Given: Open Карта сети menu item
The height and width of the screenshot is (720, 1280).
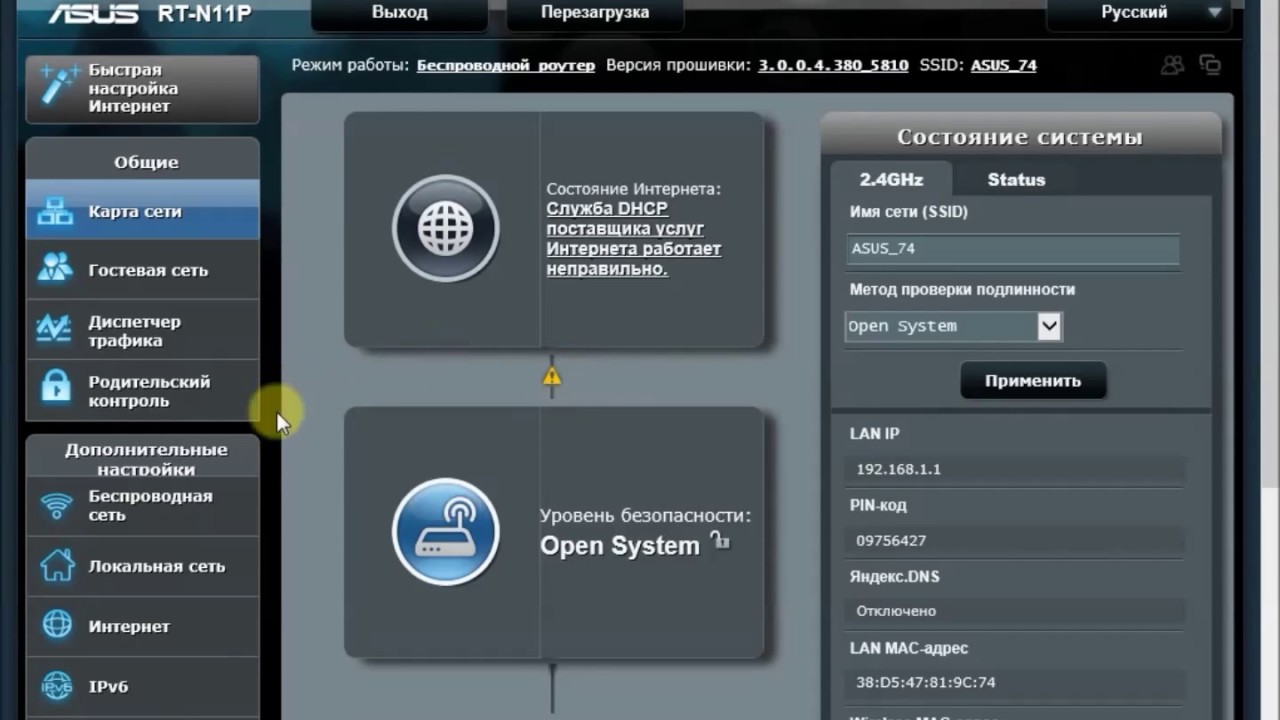Looking at the screenshot, I should pos(142,211).
